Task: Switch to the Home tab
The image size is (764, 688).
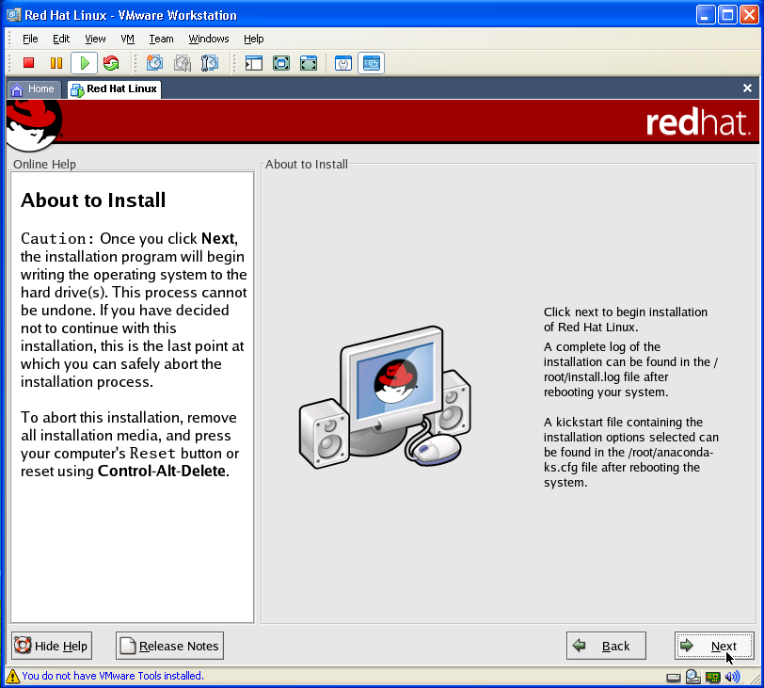Action: [x=32, y=89]
